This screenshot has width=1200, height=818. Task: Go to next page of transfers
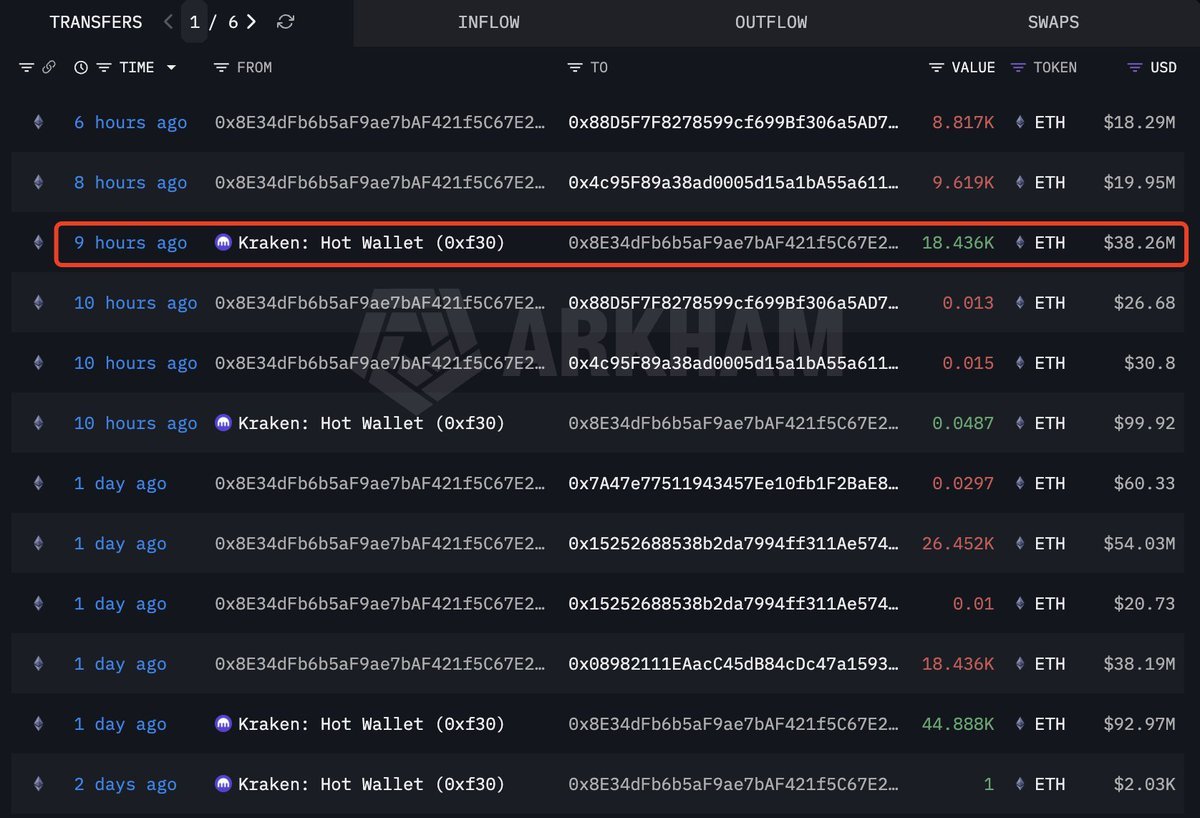(251, 22)
